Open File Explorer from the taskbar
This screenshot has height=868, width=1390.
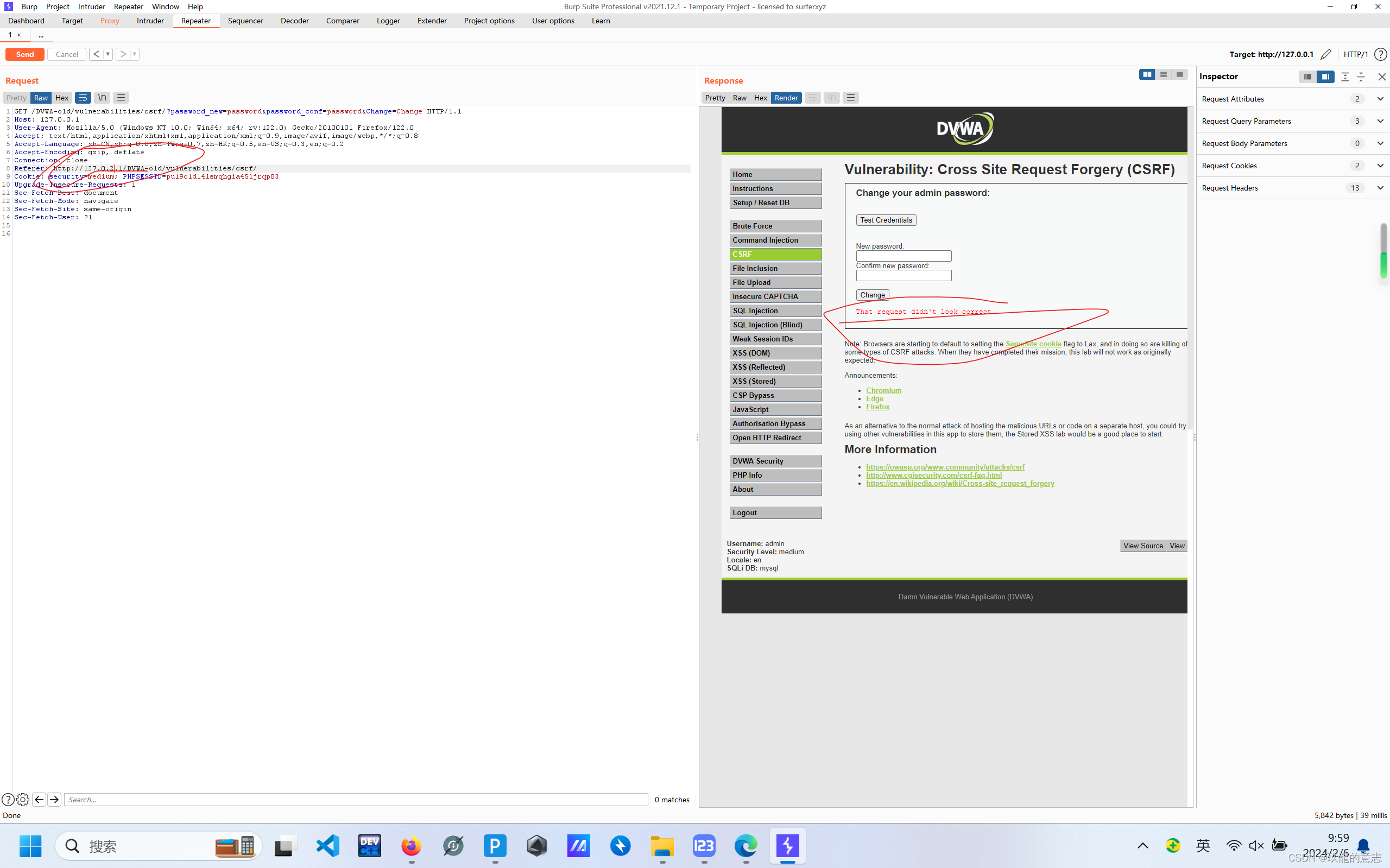pyautogui.click(x=662, y=846)
